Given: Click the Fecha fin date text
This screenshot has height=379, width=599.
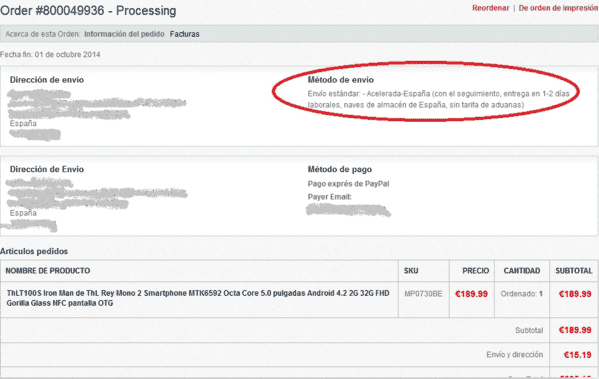Looking at the screenshot, I should (50, 55).
